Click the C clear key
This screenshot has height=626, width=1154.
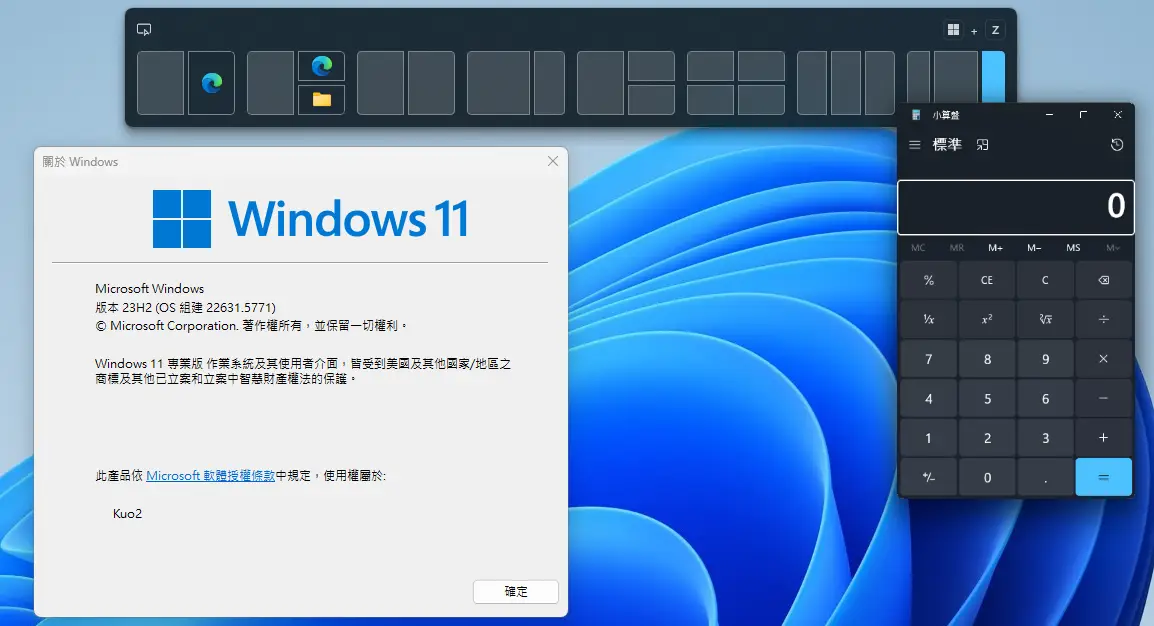coord(1045,280)
